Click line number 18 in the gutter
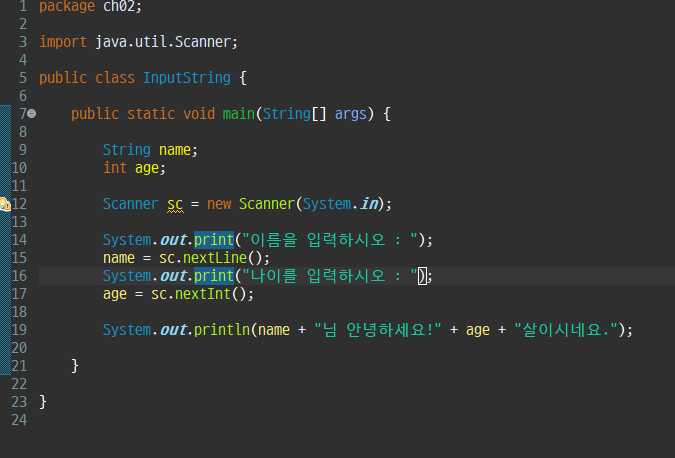This screenshot has width=675, height=458. (19, 312)
